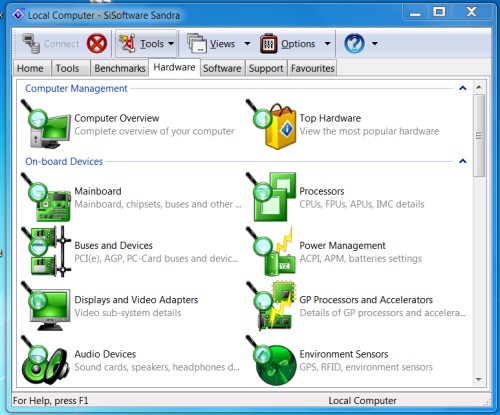The height and width of the screenshot is (415, 500).
Task: Collapse the On-board Devices section
Action: point(463,161)
